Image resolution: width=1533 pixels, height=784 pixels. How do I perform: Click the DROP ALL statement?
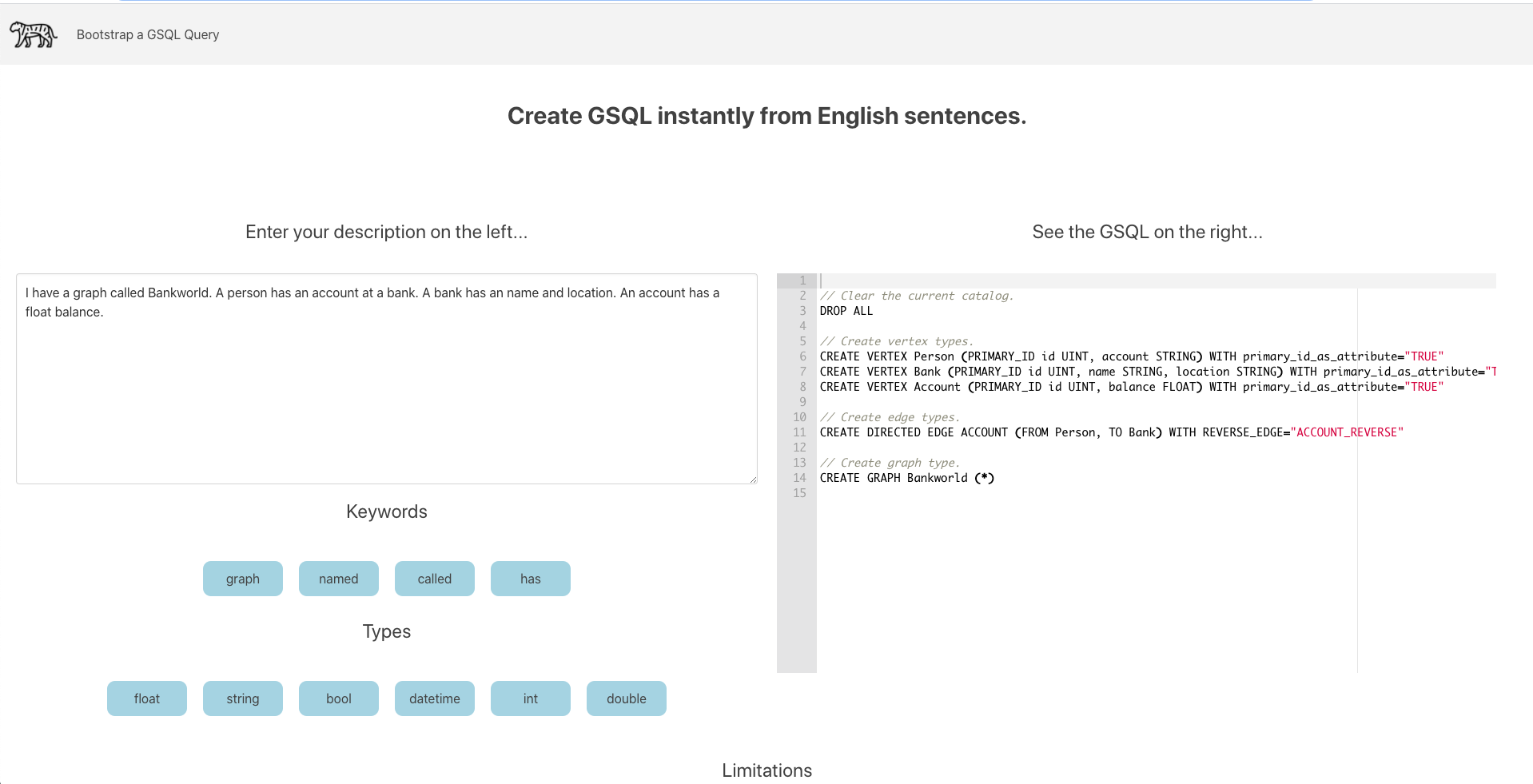(846, 311)
